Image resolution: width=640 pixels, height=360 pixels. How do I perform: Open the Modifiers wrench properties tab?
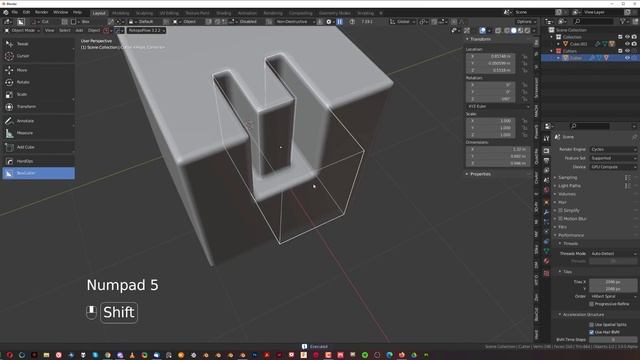pyautogui.click(x=547, y=212)
